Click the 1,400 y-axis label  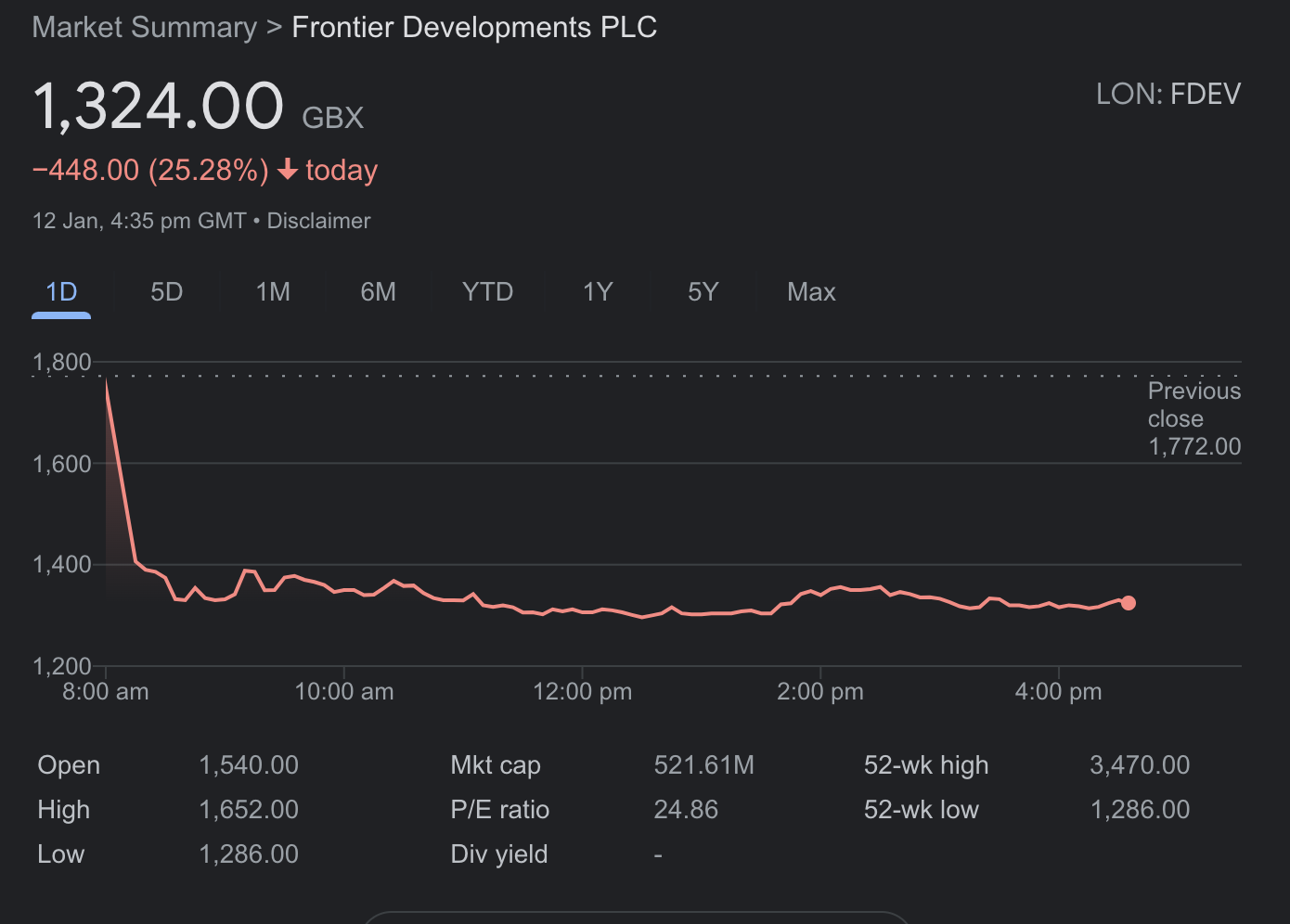(x=62, y=564)
